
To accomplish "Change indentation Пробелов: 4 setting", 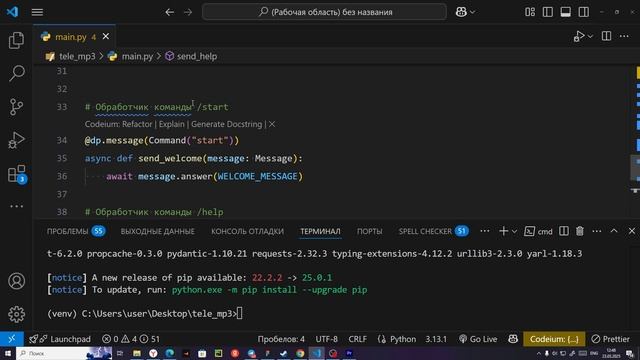I will pos(281,339).
